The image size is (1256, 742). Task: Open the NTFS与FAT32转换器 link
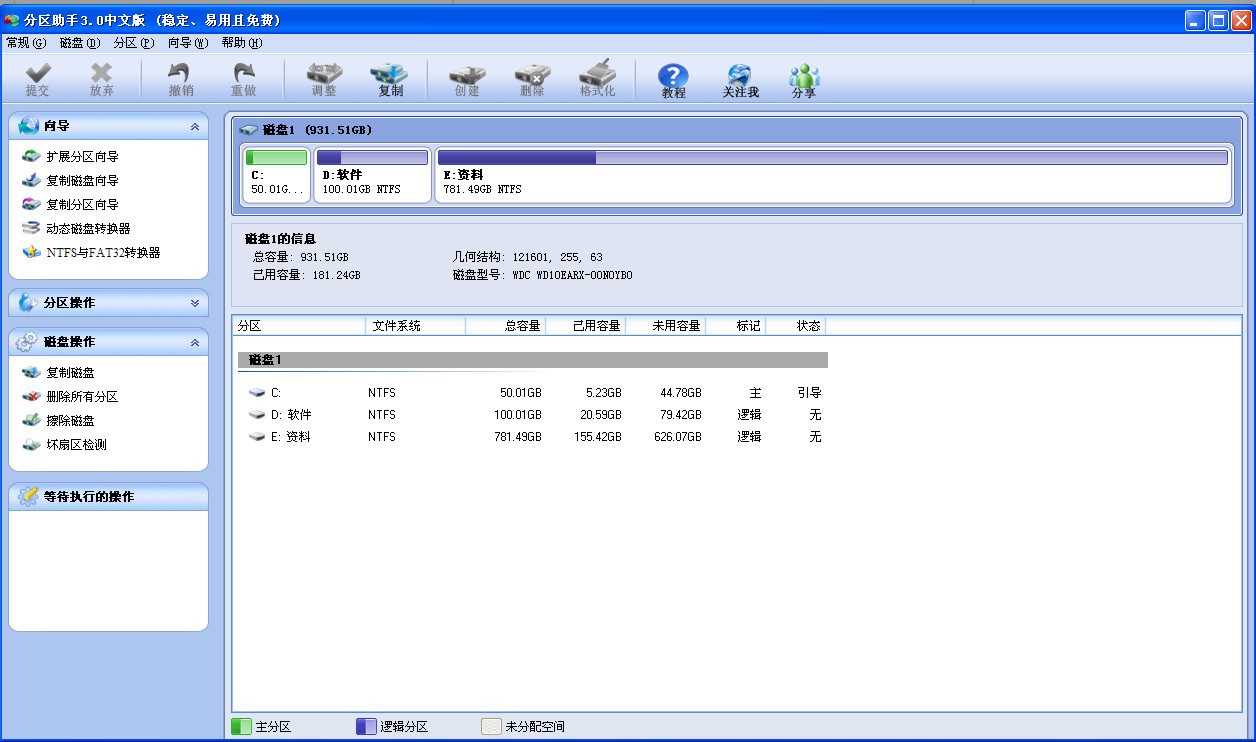click(103, 253)
